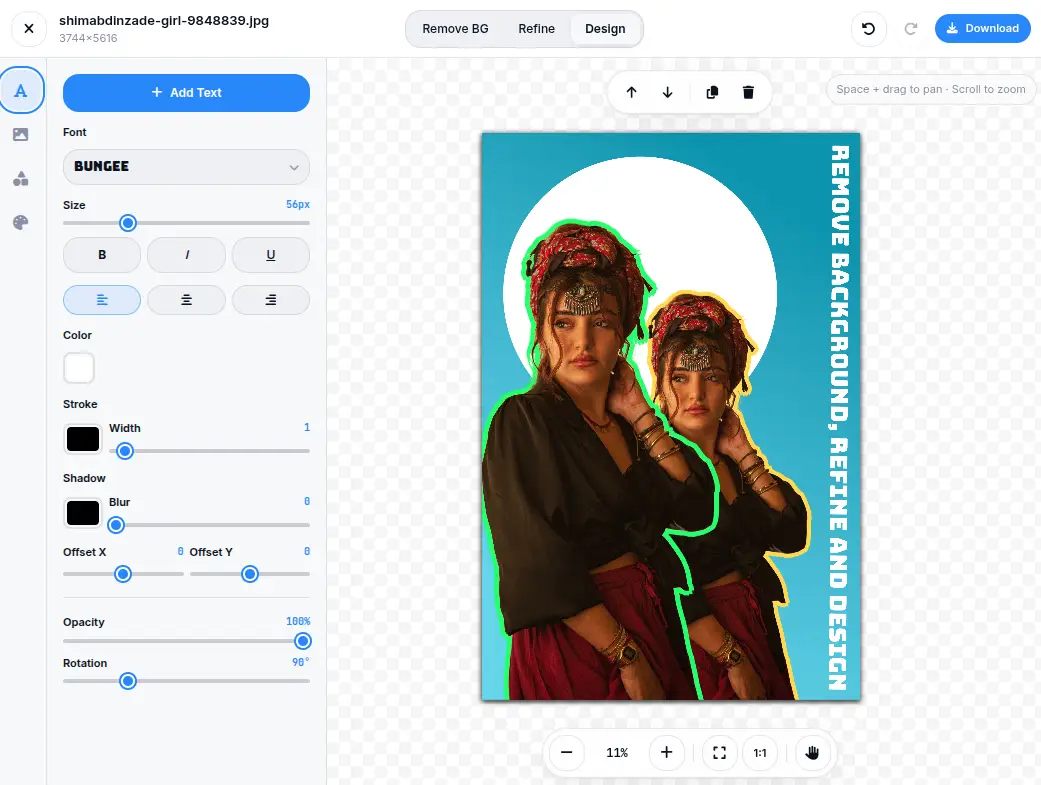1041x785 pixels.
Task: Redo the last action
Action: [x=911, y=29]
